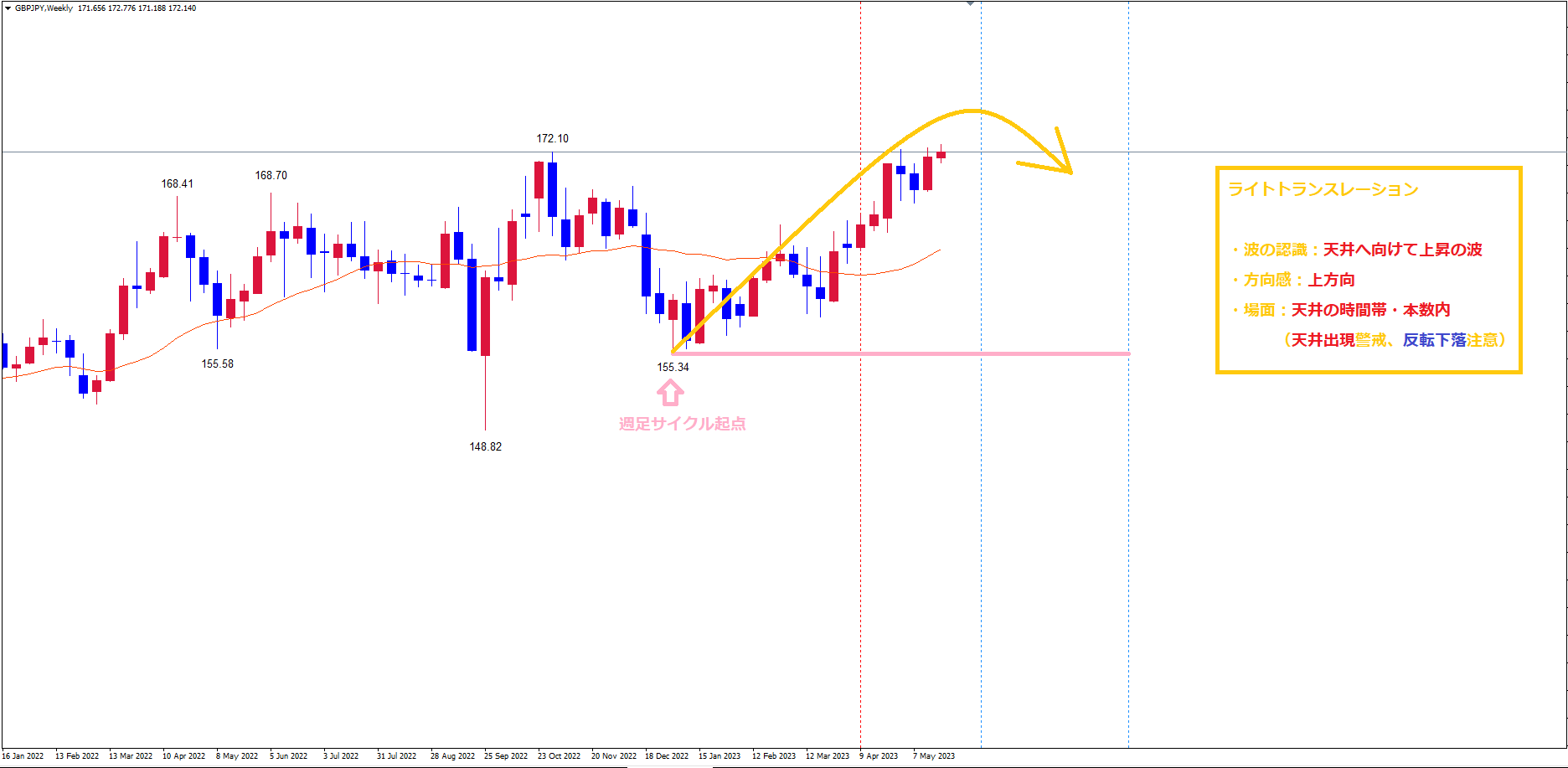Click the 7 May 2023 date label

[x=933, y=756]
